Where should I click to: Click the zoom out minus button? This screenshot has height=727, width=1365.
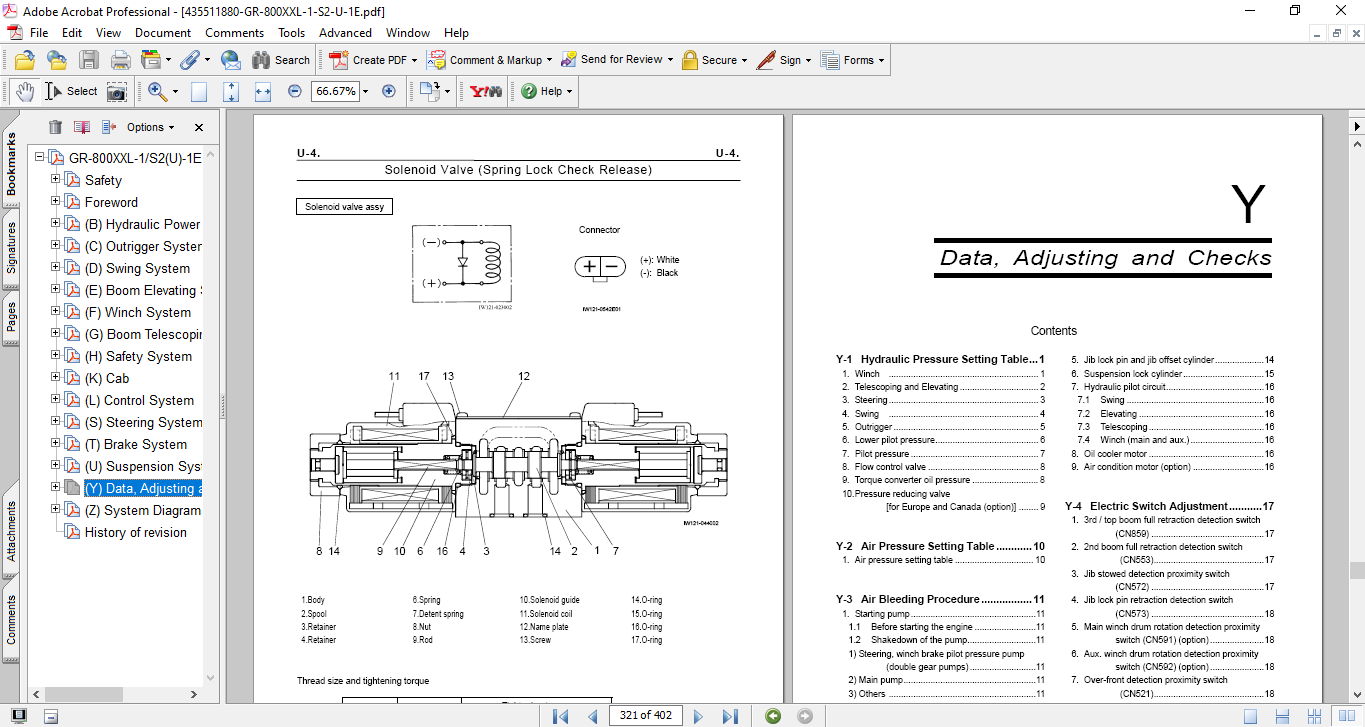[295, 91]
